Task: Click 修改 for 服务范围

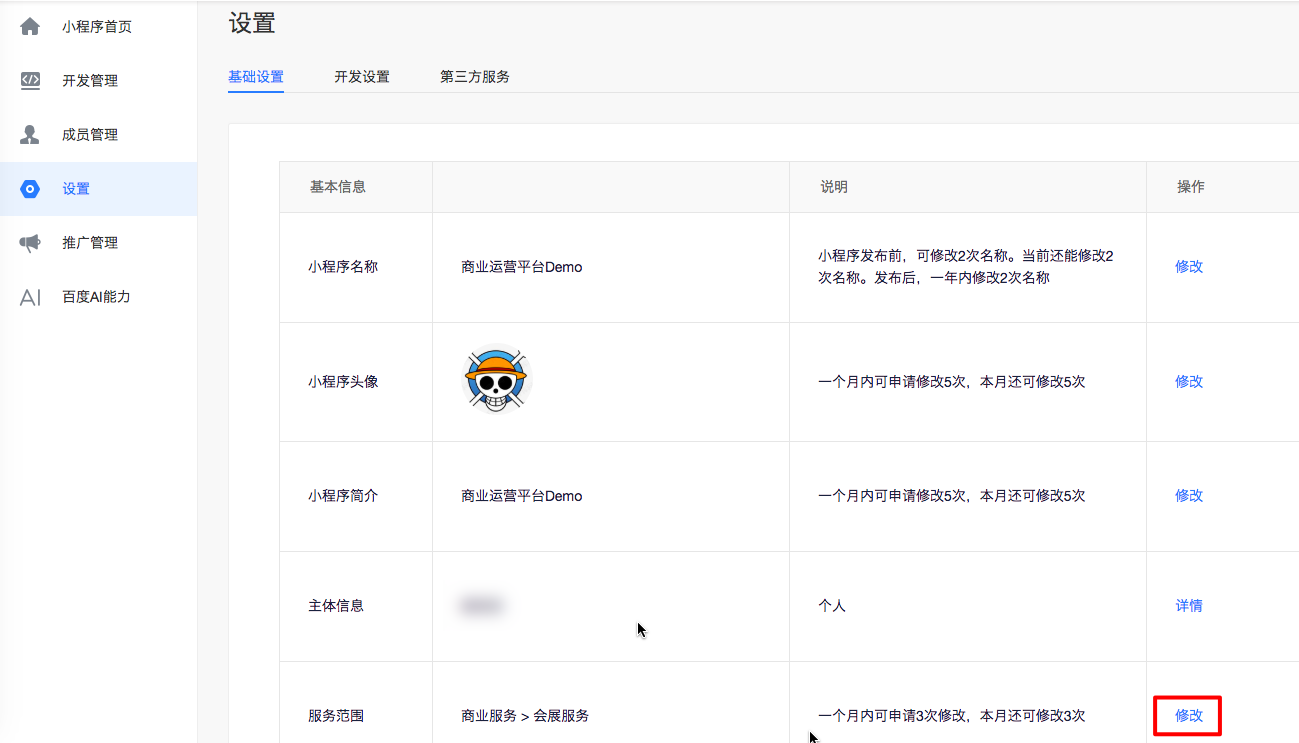Action: [x=1189, y=716]
